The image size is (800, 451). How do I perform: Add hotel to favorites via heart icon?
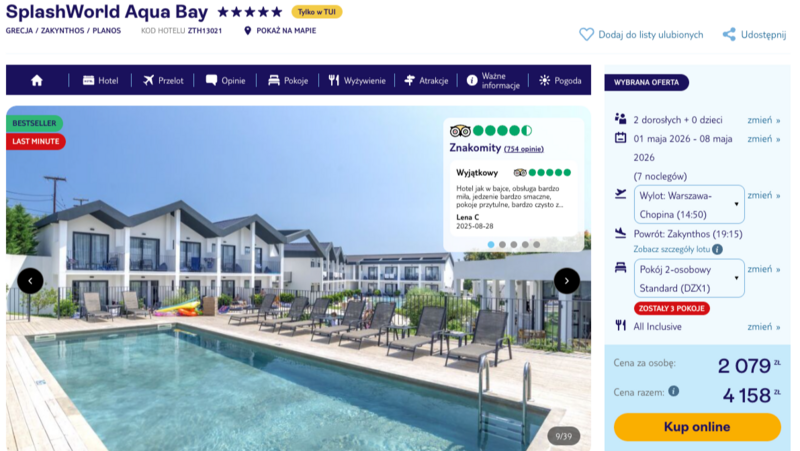tap(586, 34)
